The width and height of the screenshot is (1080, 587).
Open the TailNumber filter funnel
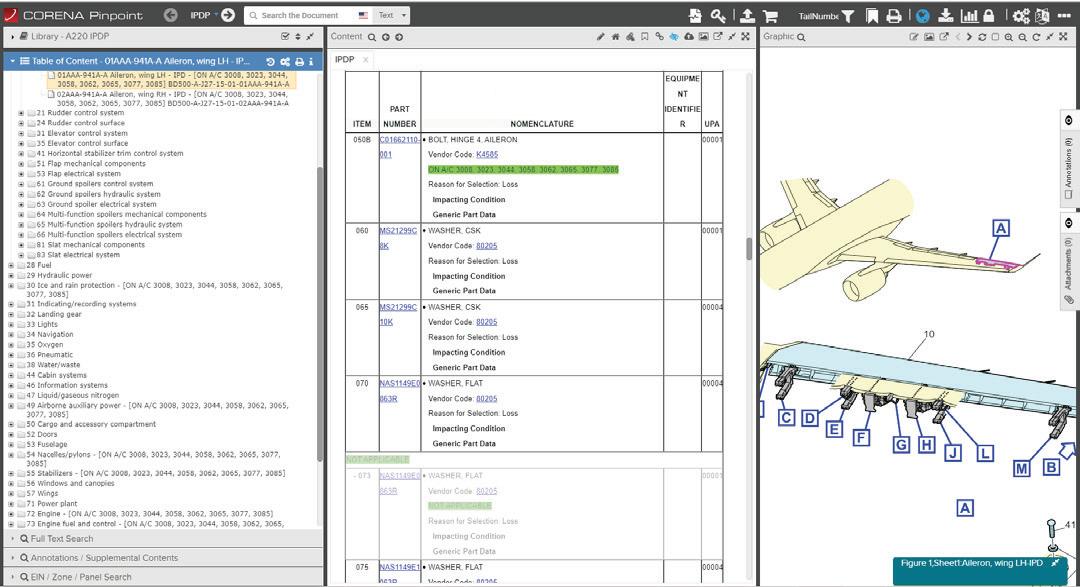coord(848,15)
